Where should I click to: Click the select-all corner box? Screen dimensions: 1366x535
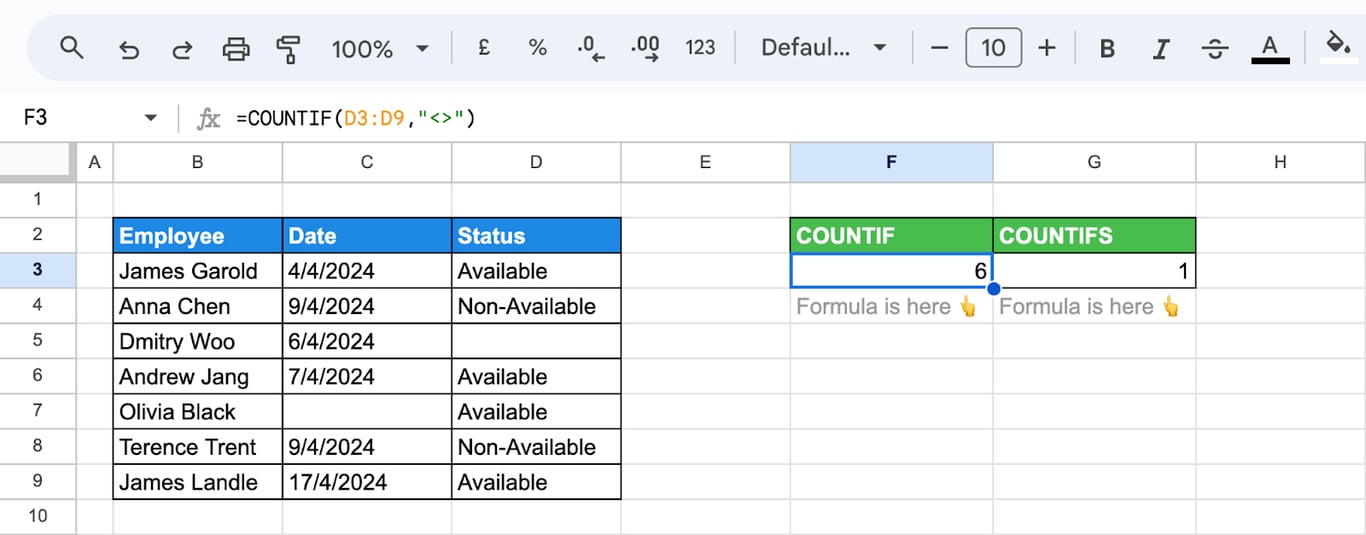38,162
